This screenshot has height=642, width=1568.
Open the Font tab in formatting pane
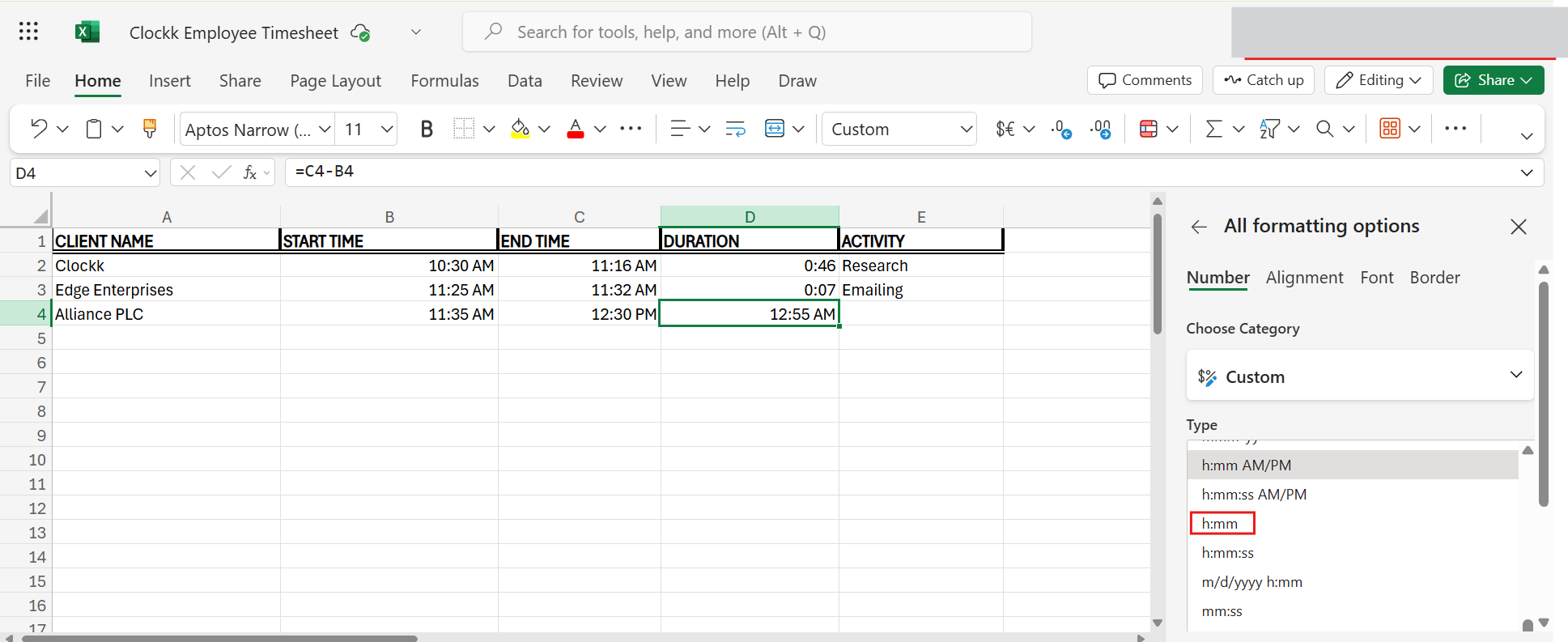(1377, 278)
